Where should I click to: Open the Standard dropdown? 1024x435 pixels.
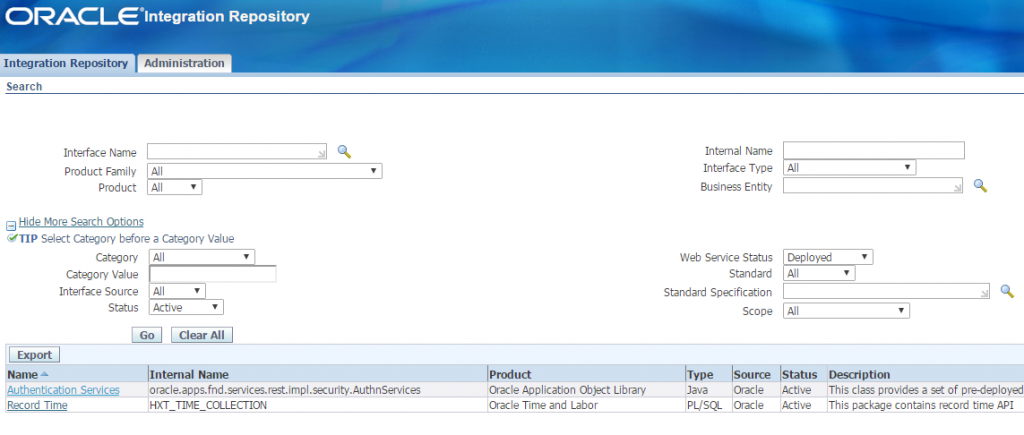click(819, 273)
